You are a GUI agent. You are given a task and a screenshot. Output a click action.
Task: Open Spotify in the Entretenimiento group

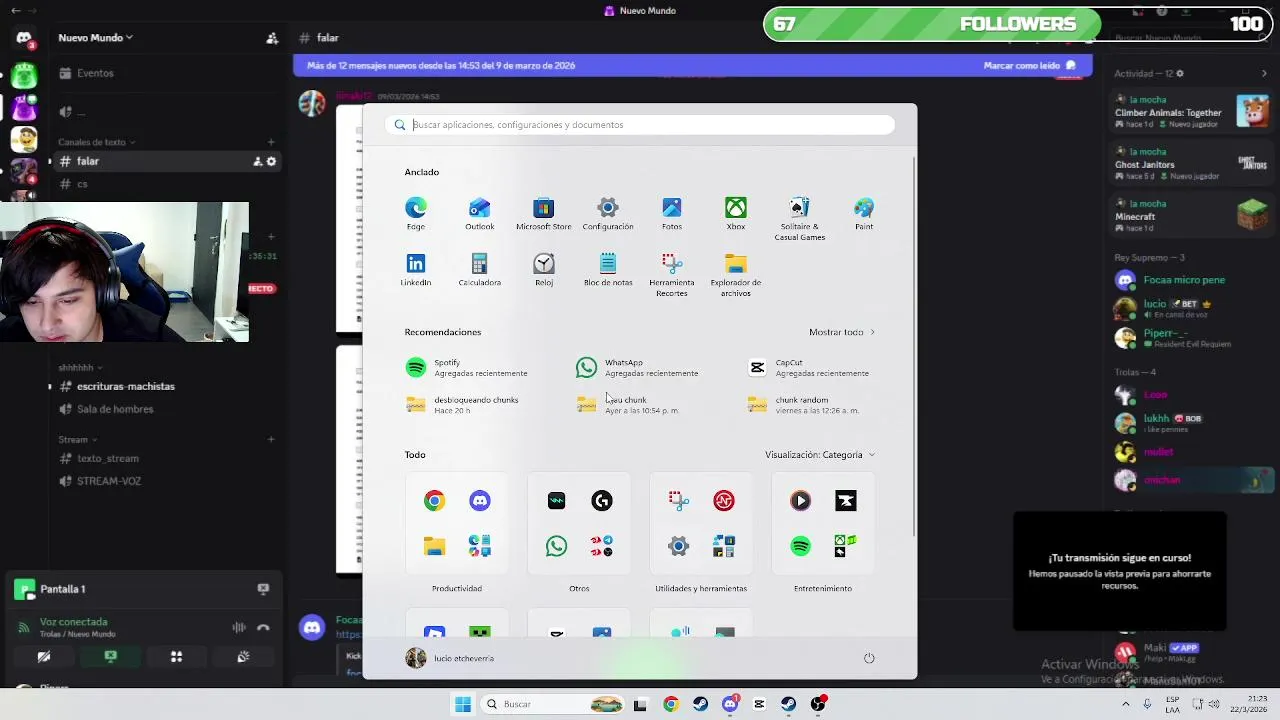[800, 546]
